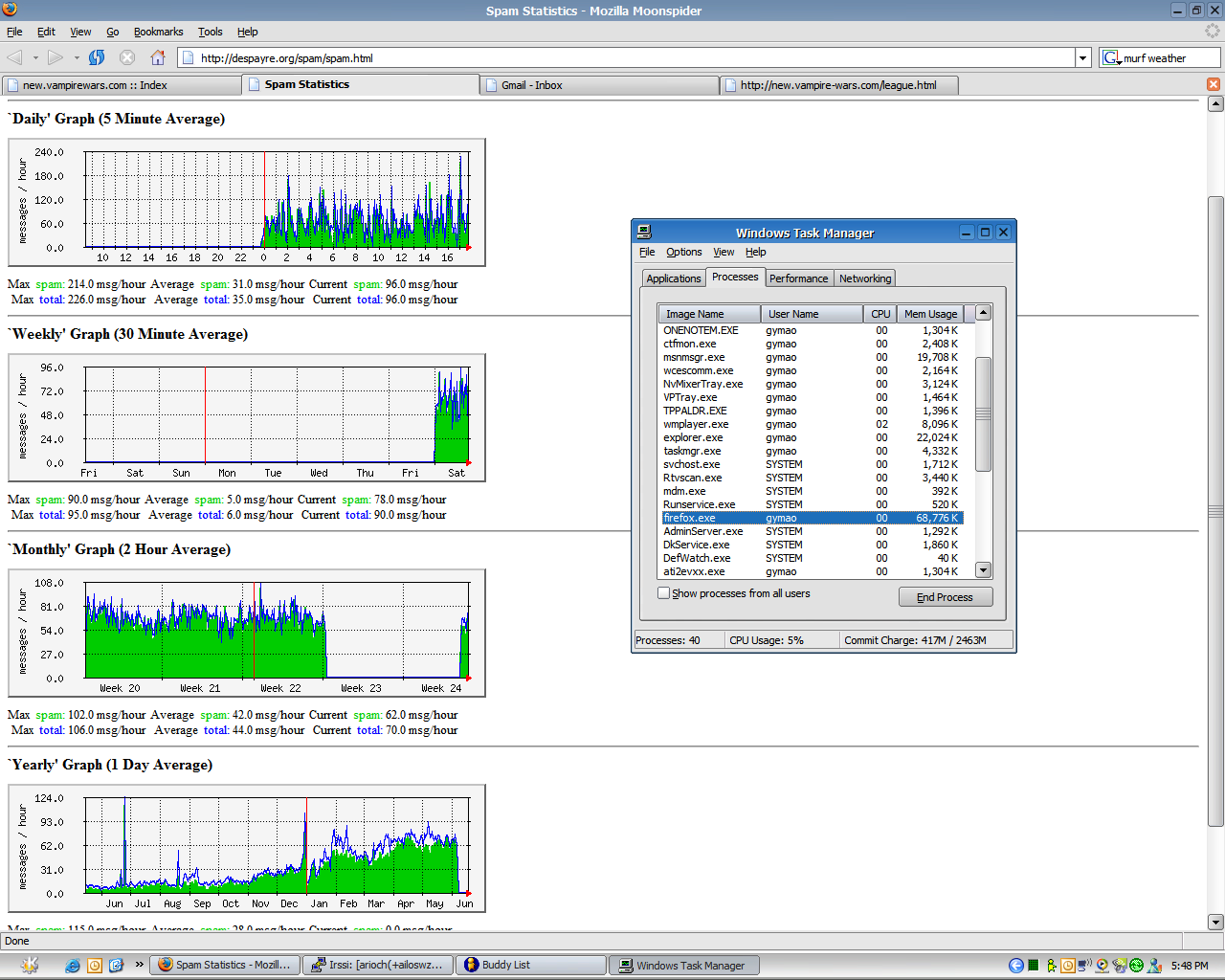
Task: Open Internet Explorer from quick launch
Action: pyautogui.click(x=73, y=965)
